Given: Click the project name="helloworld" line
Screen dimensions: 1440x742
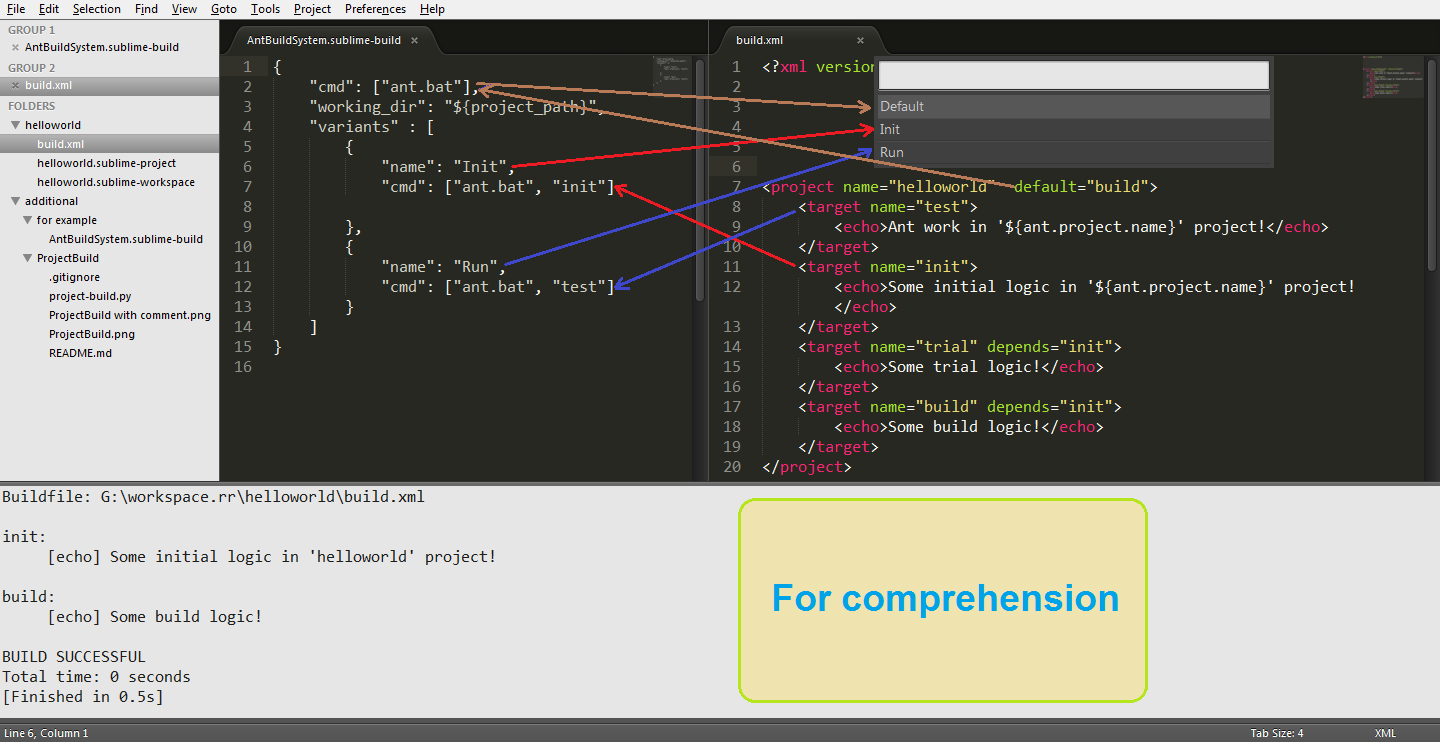Looking at the screenshot, I should click(960, 187).
